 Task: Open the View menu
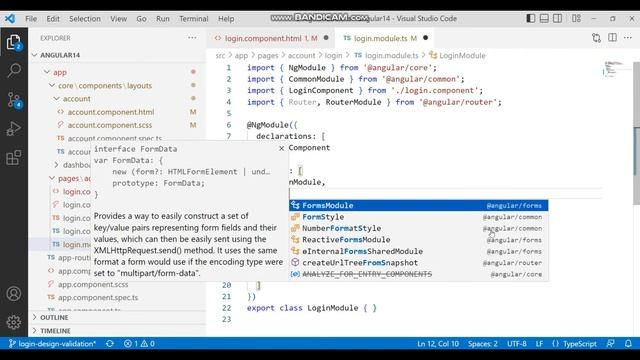coord(118,19)
